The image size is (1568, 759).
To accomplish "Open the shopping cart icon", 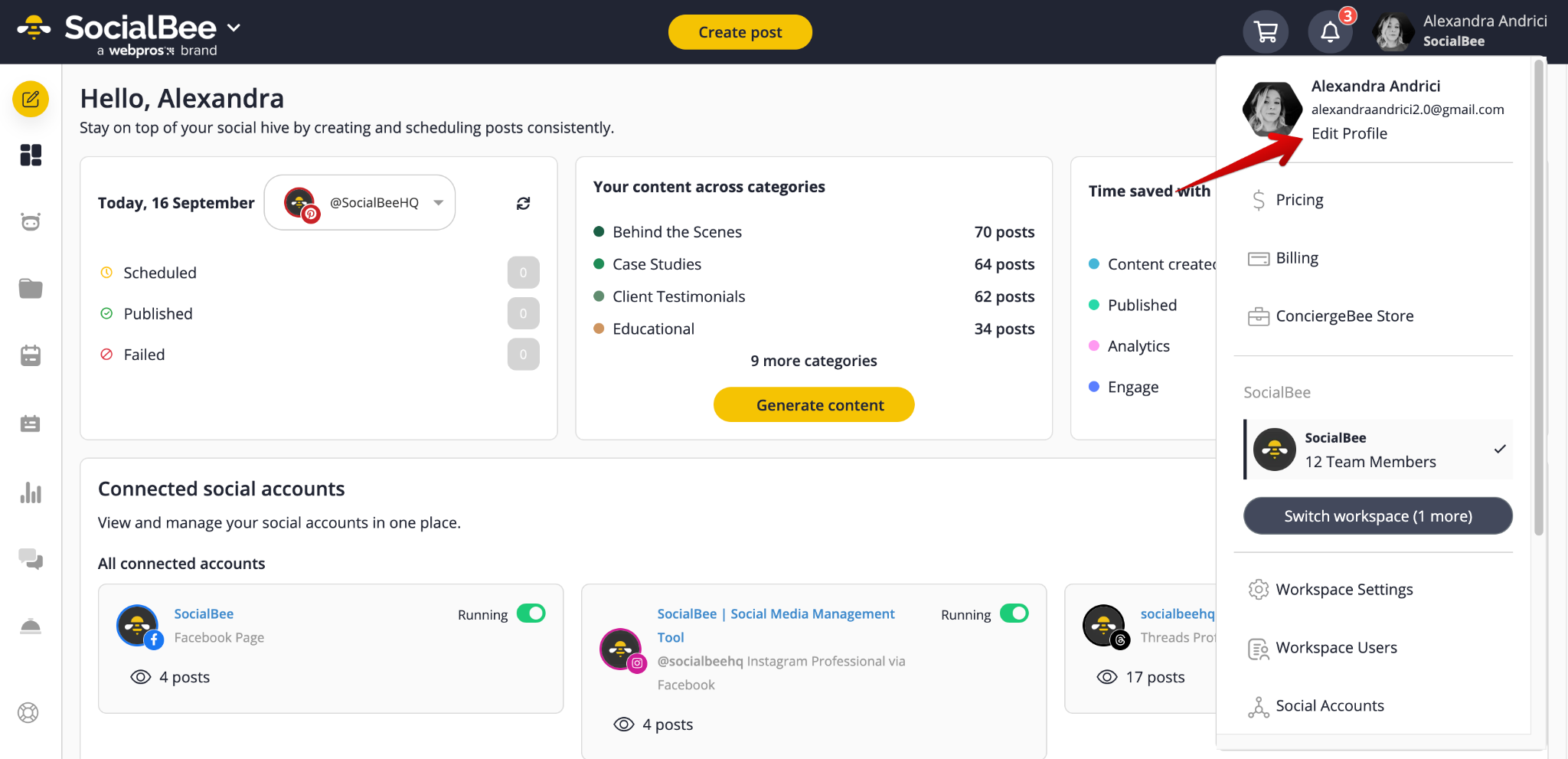I will pyautogui.click(x=1266, y=32).
